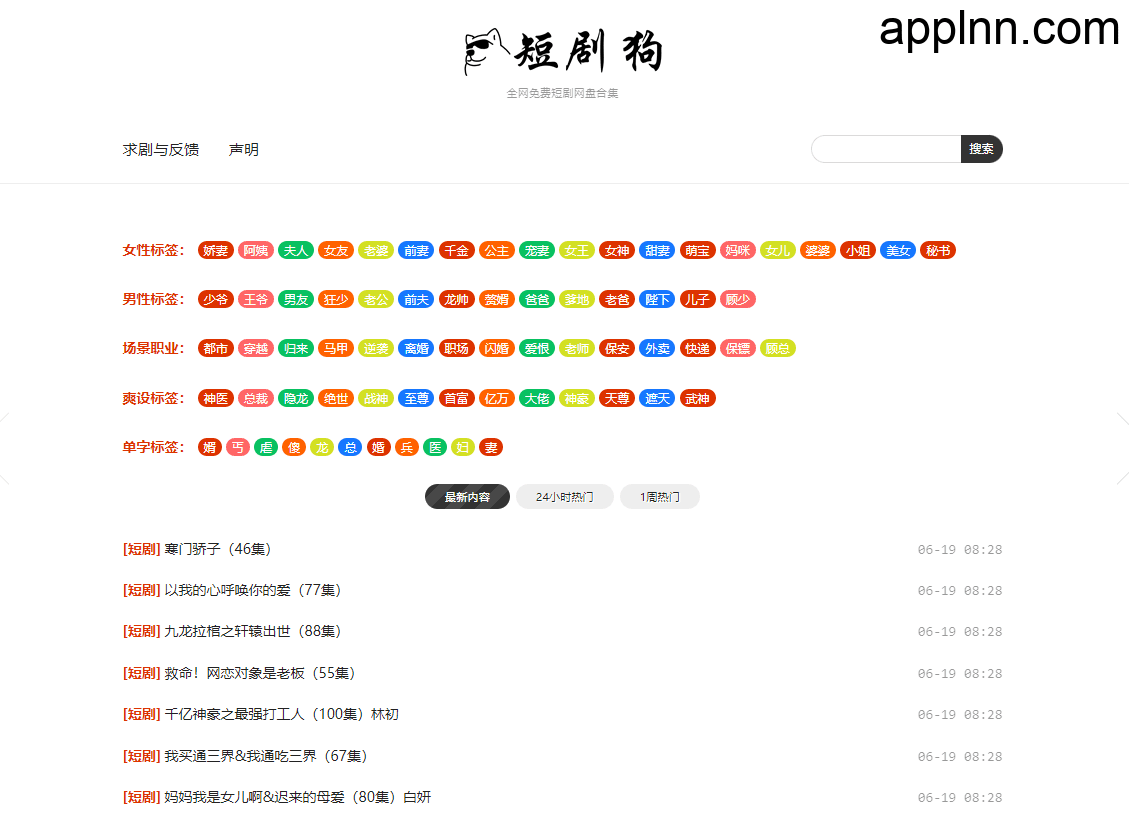Select the 武神 tag

[697, 398]
